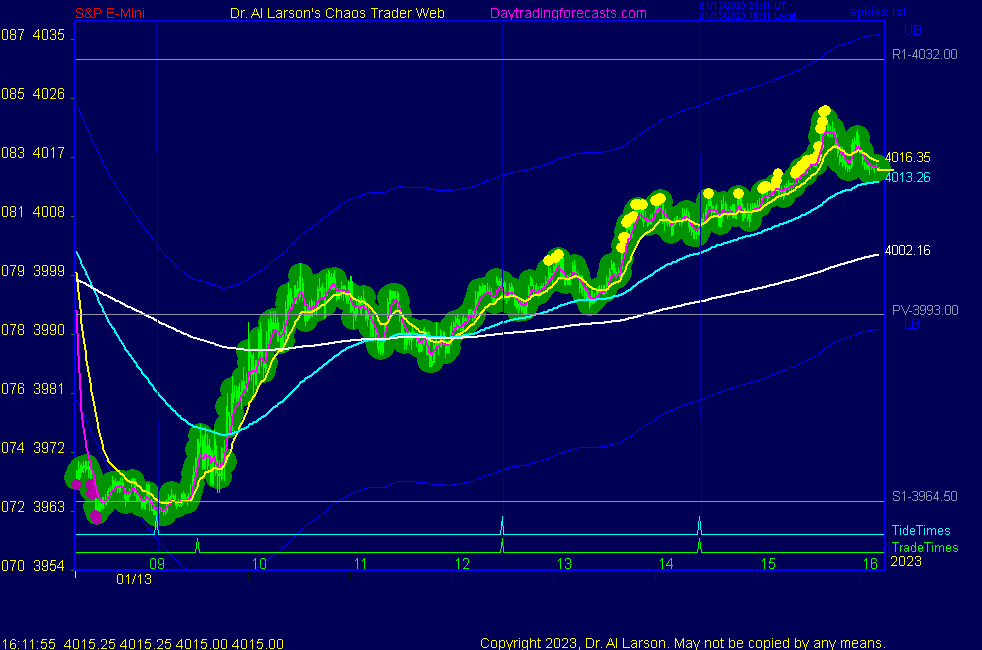Click the UT timestamp in the header
Viewport: 982px width, 650px height.
click(x=743, y=6)
